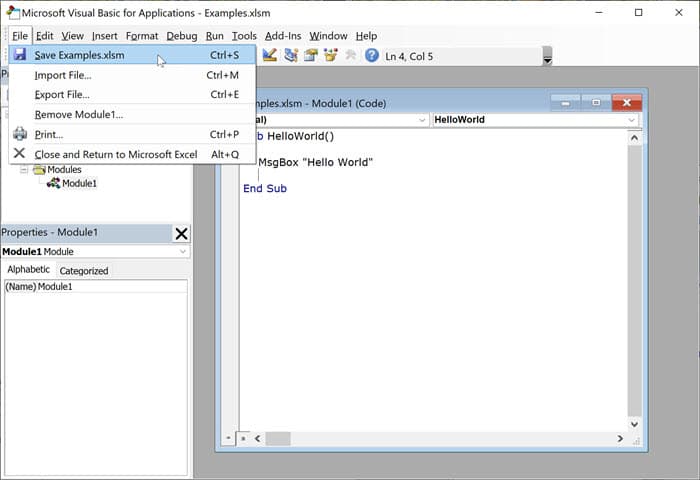Choose Save Examples.xlsm
This screenshot has height=480, width=700.
[132, 55]
